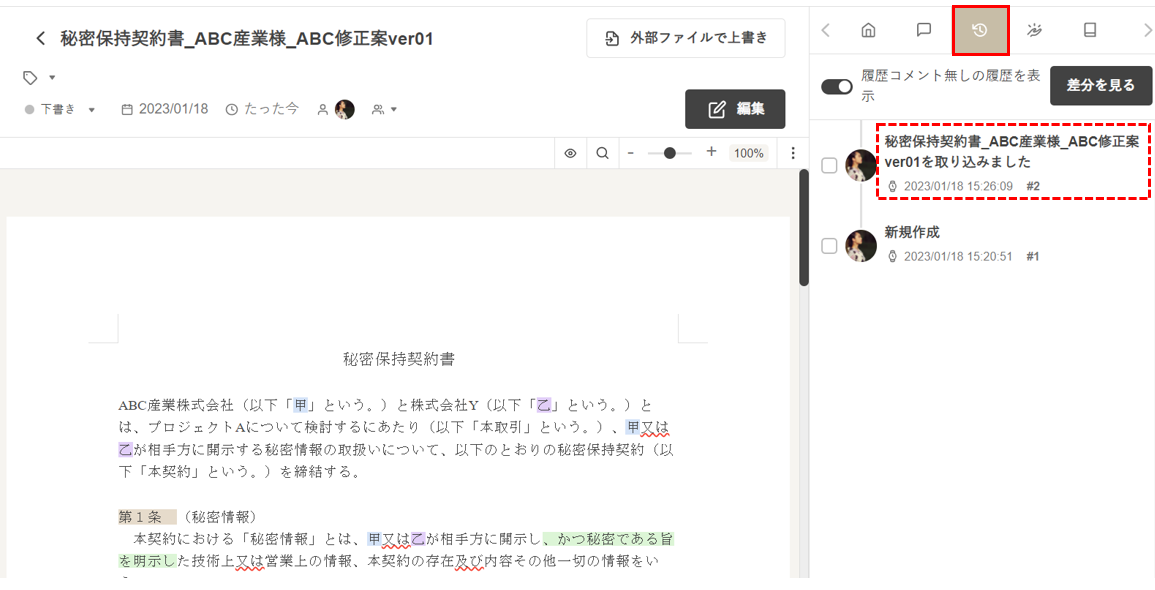Open the members group dropdown

point(385,109)
